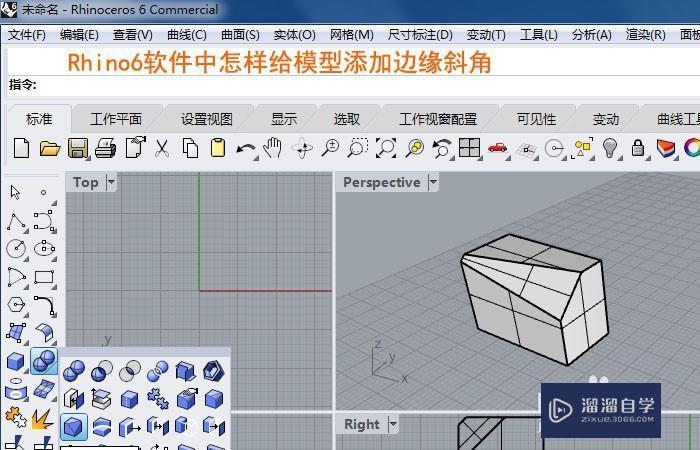Click the orange Explode icon

click(x=43, y=418)
